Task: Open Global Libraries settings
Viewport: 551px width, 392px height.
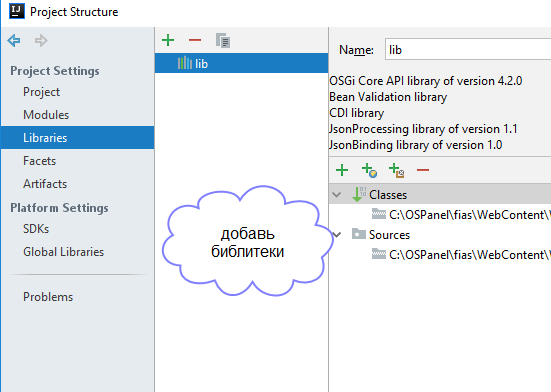Action: click(x=64, y=252)
